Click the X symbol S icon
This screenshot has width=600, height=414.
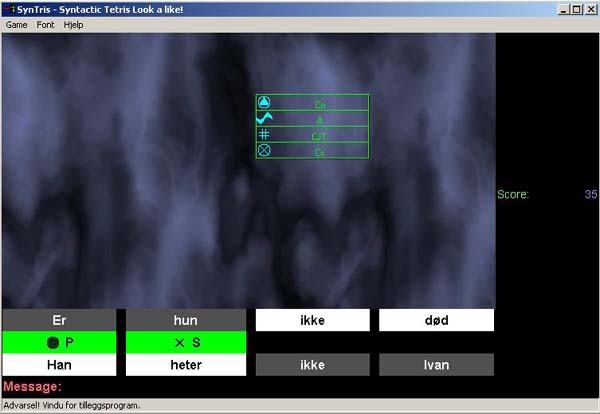(x=180, y=342)
